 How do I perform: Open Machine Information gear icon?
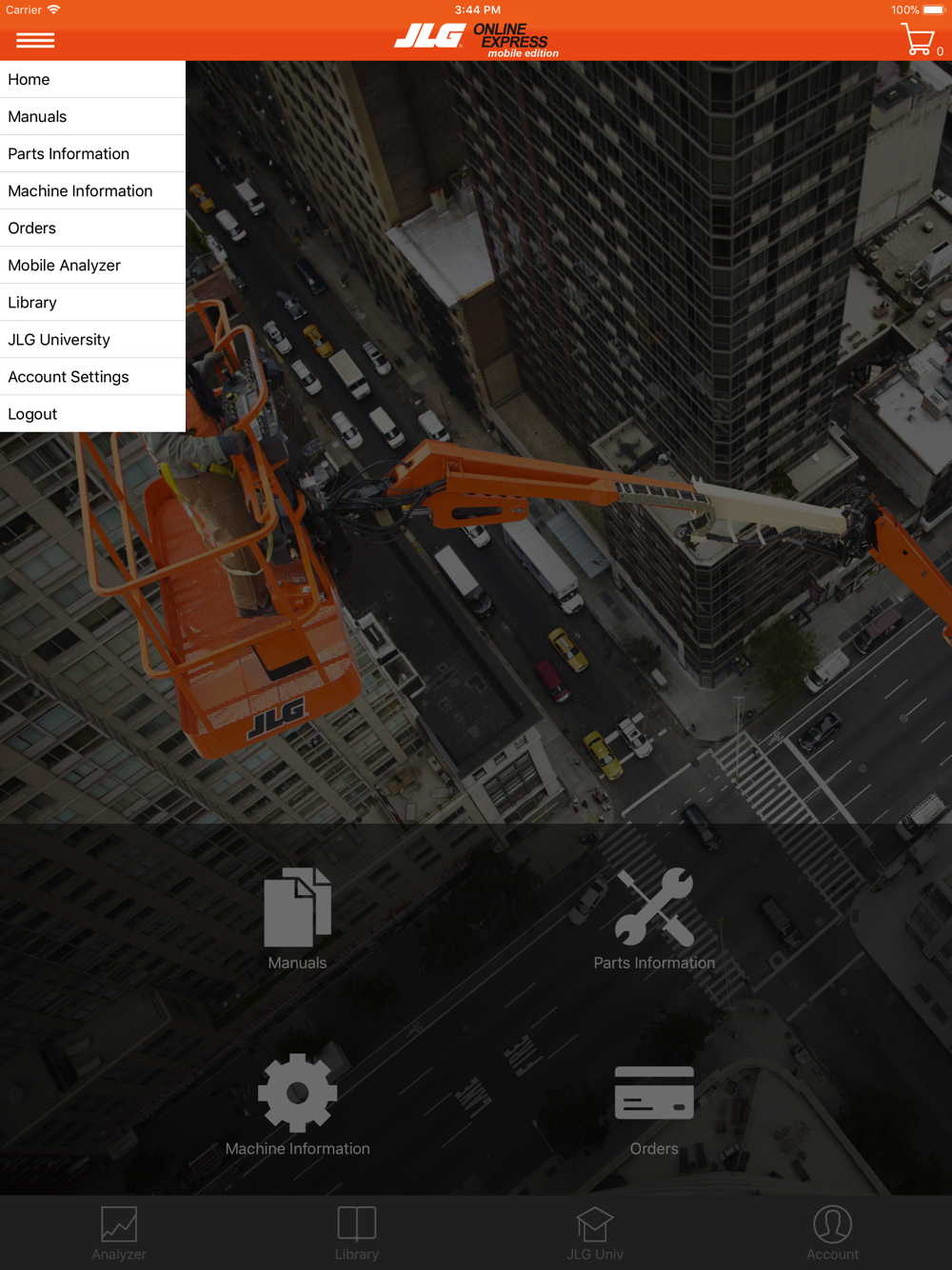pos(297,1093)
